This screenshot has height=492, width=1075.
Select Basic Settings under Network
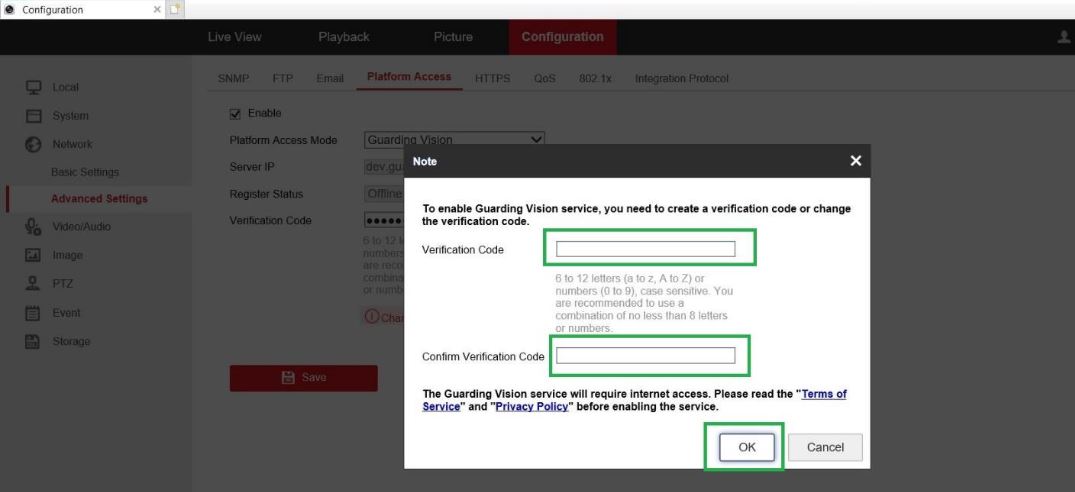[x=85, y=172]
